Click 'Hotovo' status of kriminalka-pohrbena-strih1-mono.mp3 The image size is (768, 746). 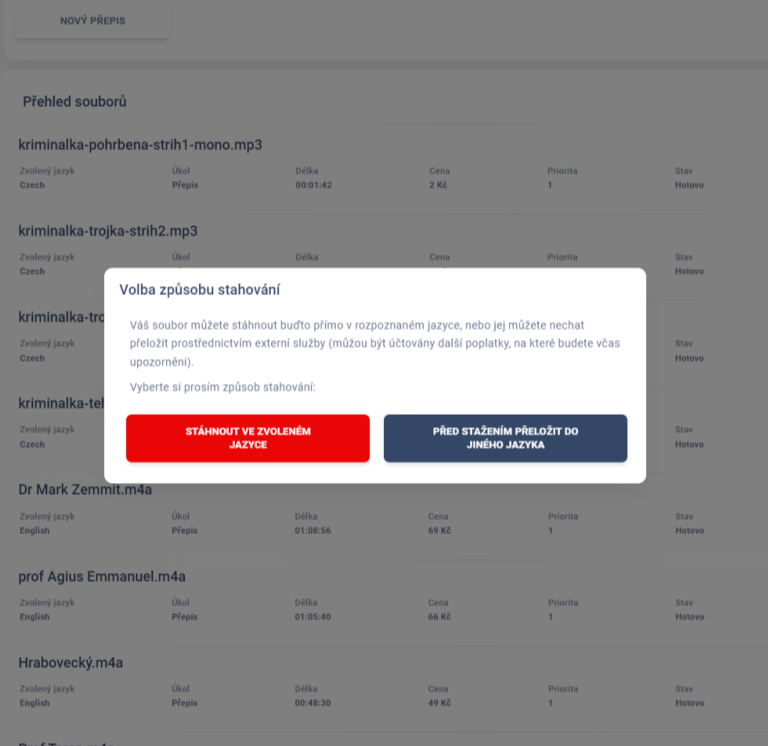(689, 185)
